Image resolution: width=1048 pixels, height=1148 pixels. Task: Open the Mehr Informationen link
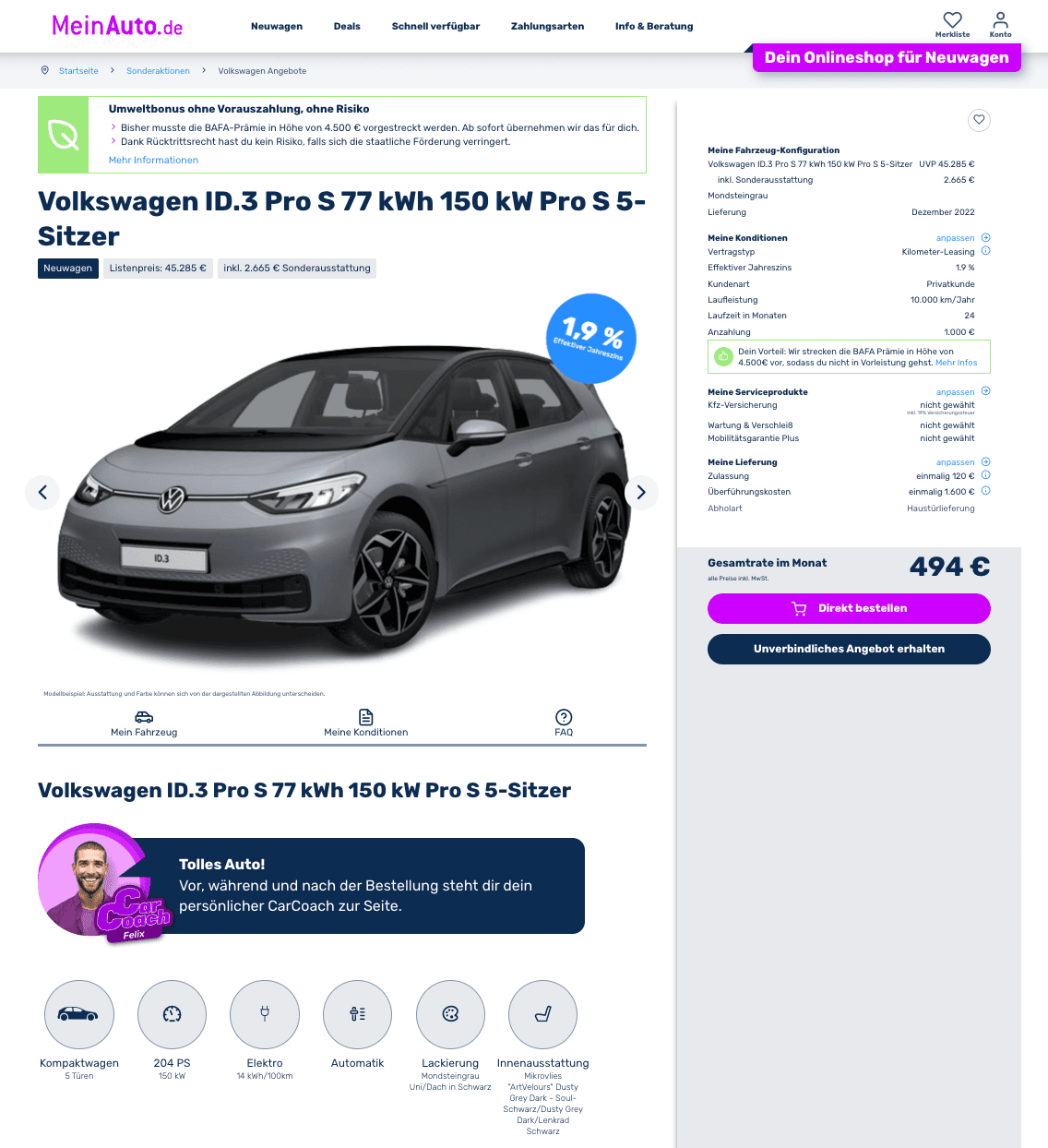tap(153, 160)
